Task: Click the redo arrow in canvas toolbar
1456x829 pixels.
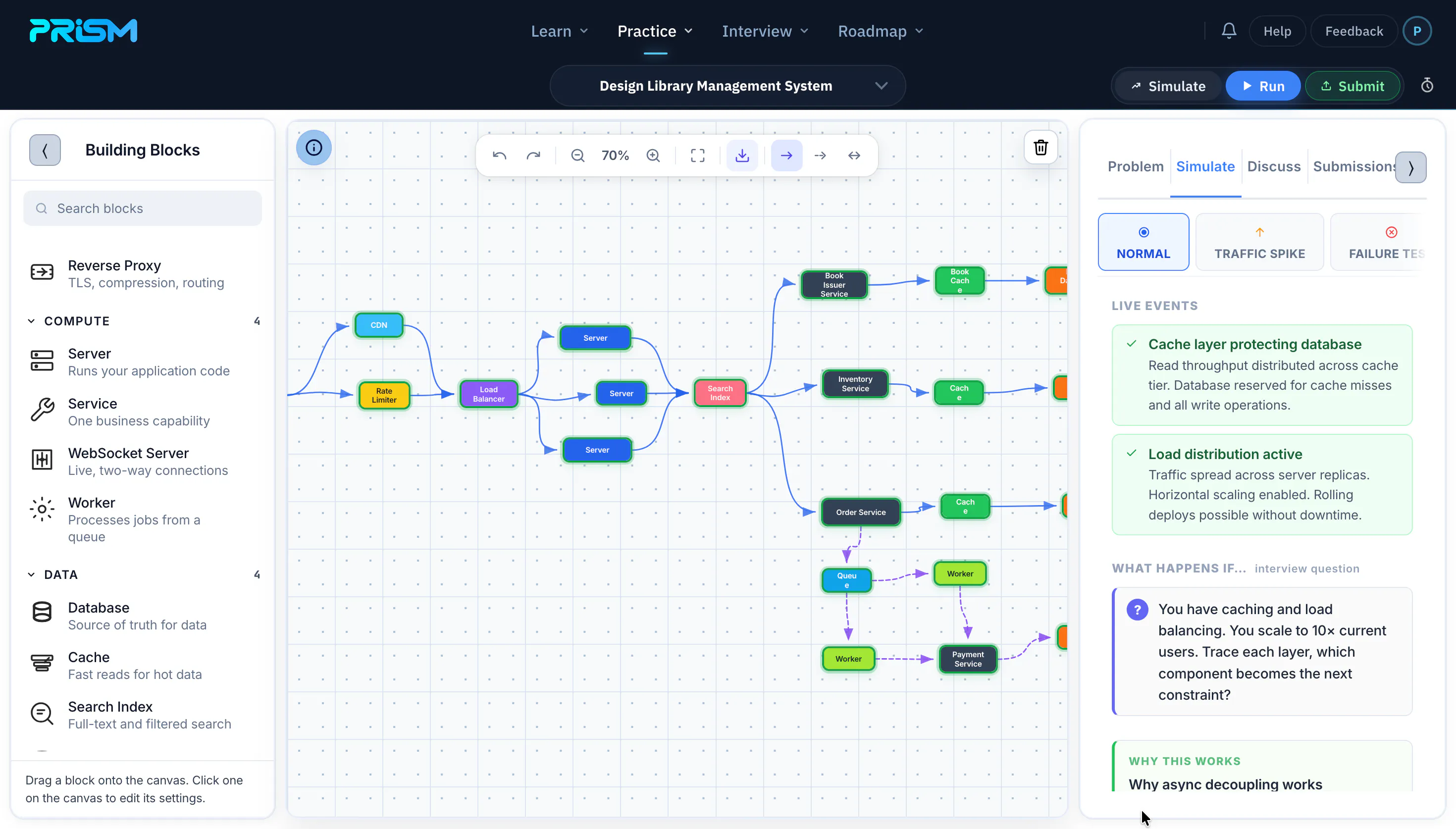Action: click(x=533, y=155)
